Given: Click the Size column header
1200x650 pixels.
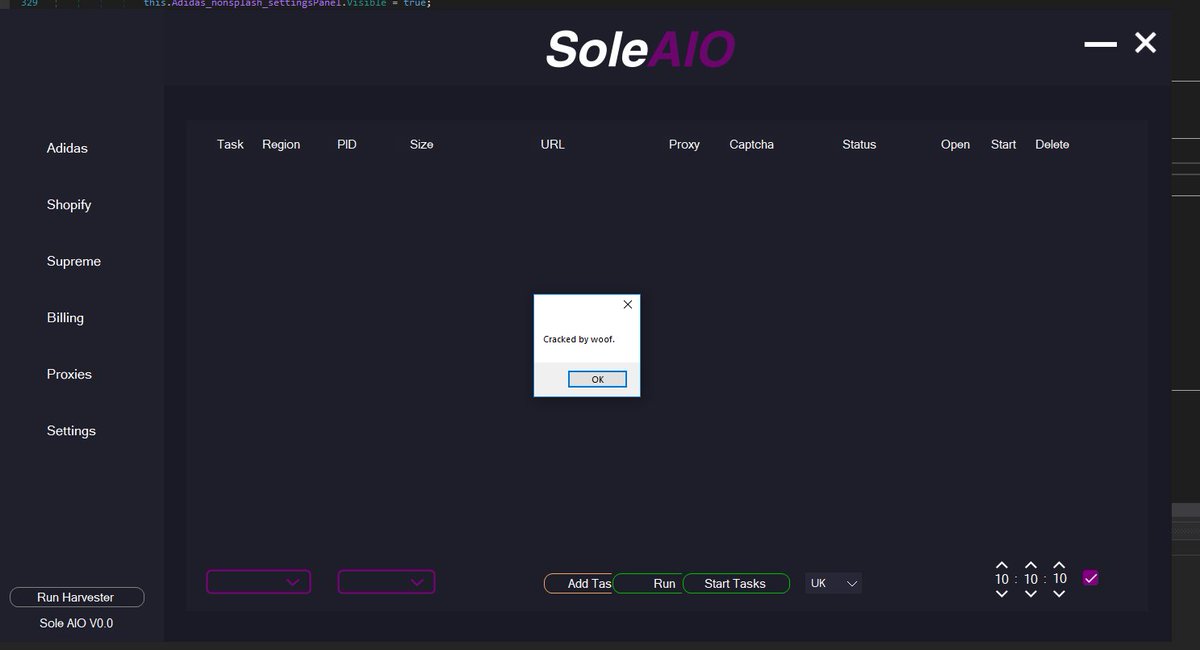Looking at the screenshot, I should (x=422, y=145).
